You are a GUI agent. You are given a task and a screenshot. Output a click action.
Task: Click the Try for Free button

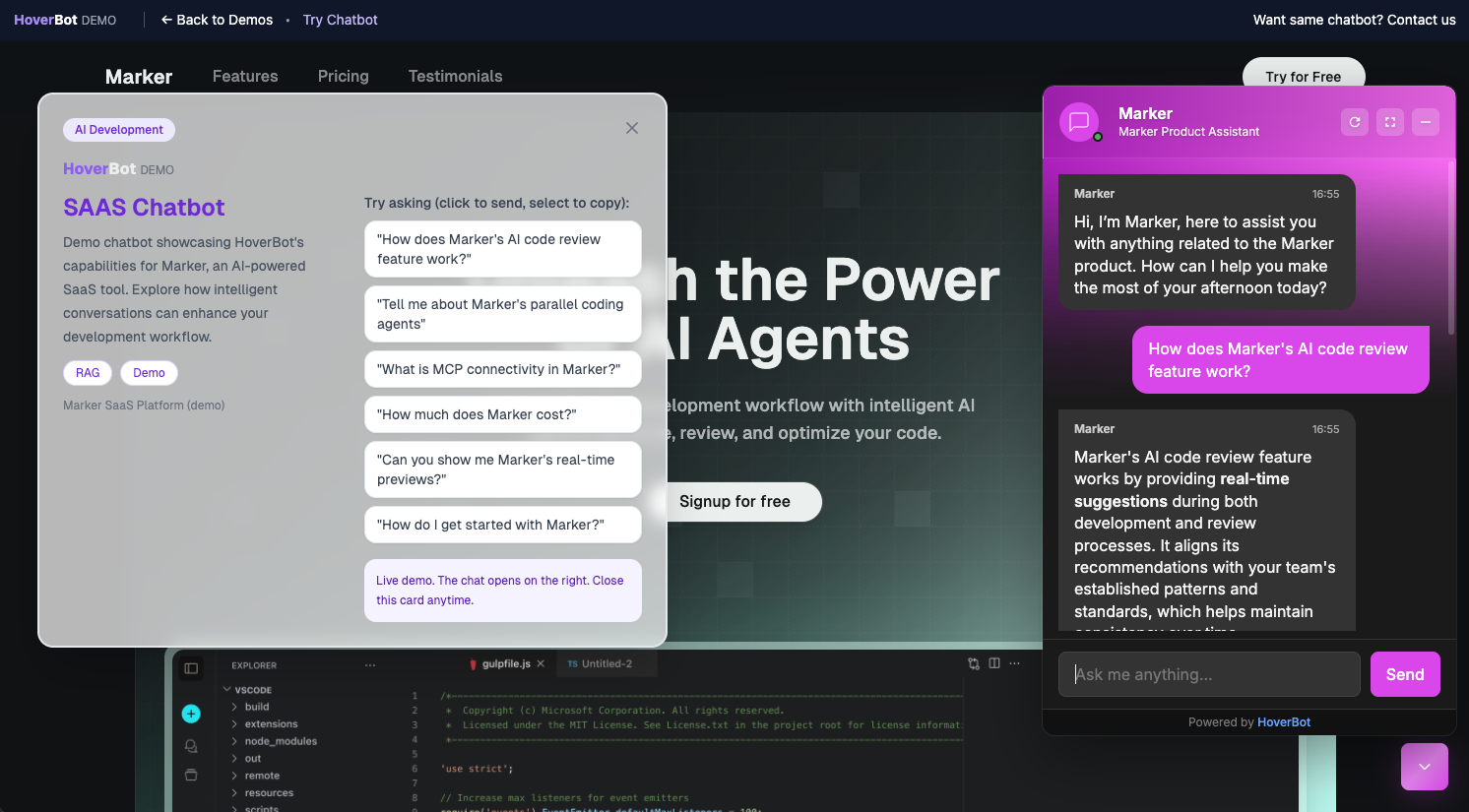click(x=1304, y=76)
